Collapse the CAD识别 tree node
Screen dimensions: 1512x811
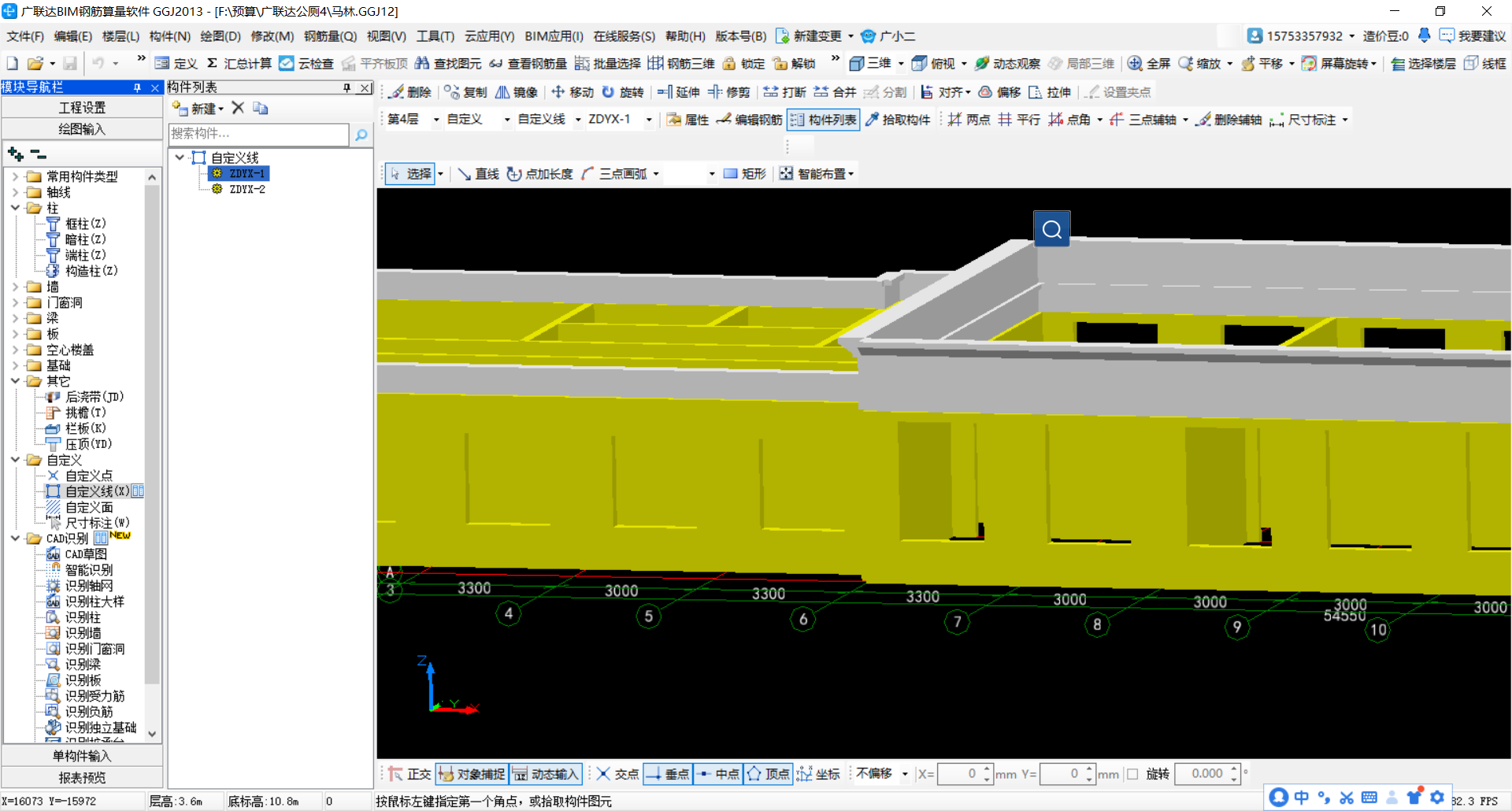click(x=15, y=539)
